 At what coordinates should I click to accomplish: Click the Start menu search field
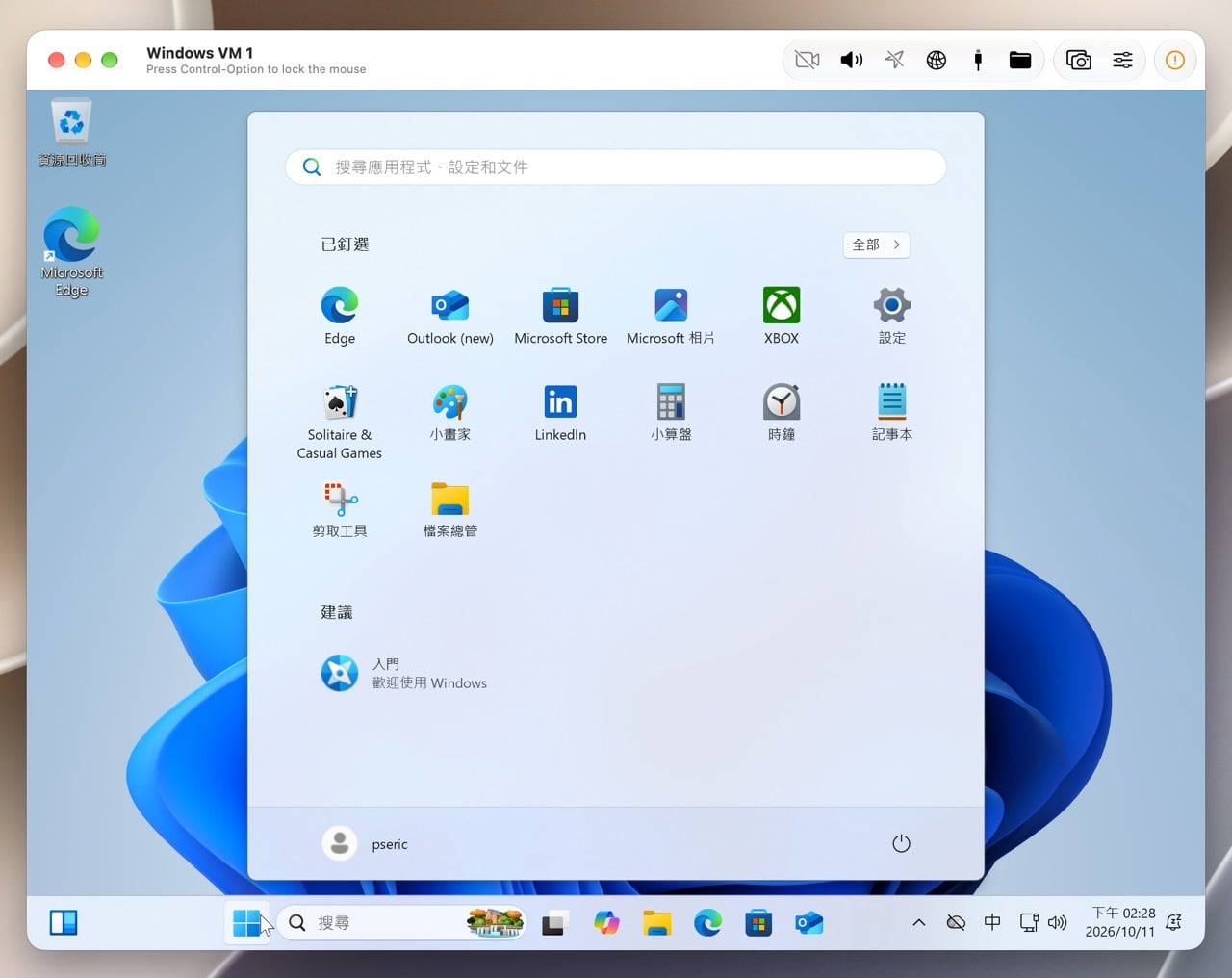[616, 167]
